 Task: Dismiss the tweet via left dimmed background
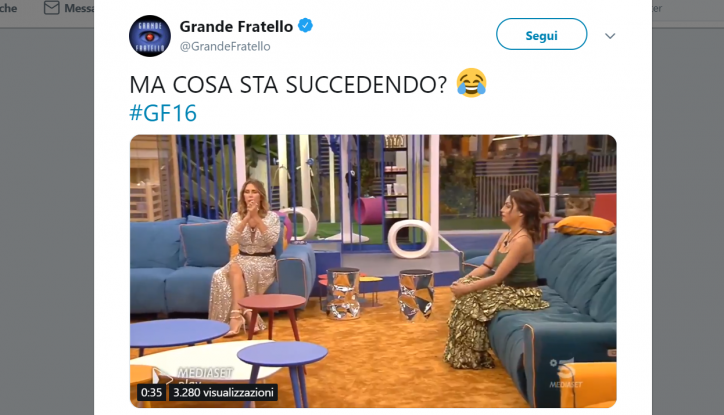(47, 222)
